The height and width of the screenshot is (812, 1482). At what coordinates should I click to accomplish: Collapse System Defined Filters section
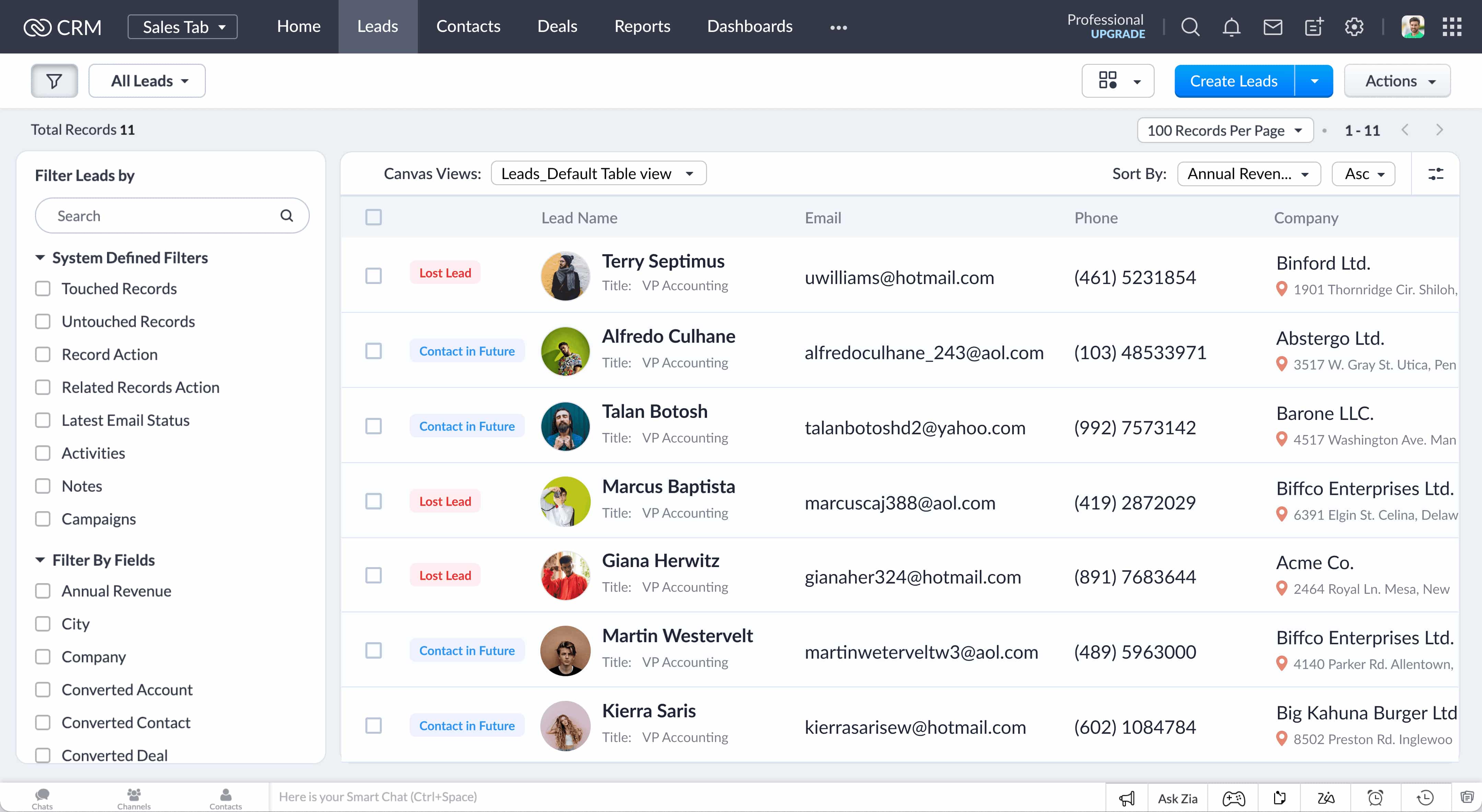tap(40, 258)
